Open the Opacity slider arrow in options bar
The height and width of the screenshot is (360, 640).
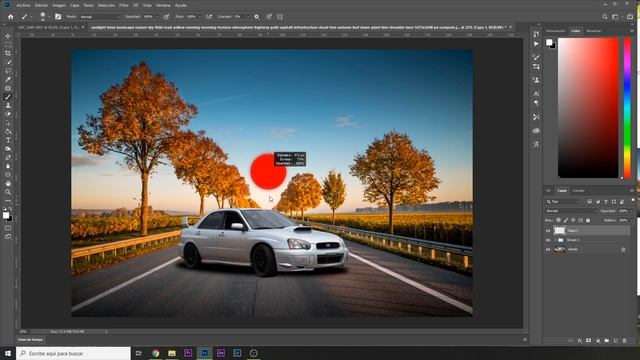(x=157, y=17)
